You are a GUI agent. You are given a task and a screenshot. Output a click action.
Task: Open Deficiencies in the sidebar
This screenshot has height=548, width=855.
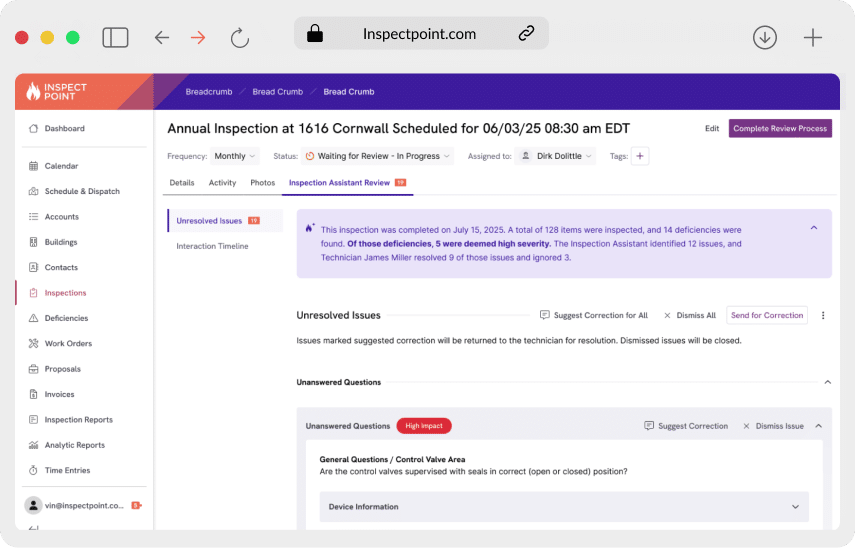click(66, 318)
